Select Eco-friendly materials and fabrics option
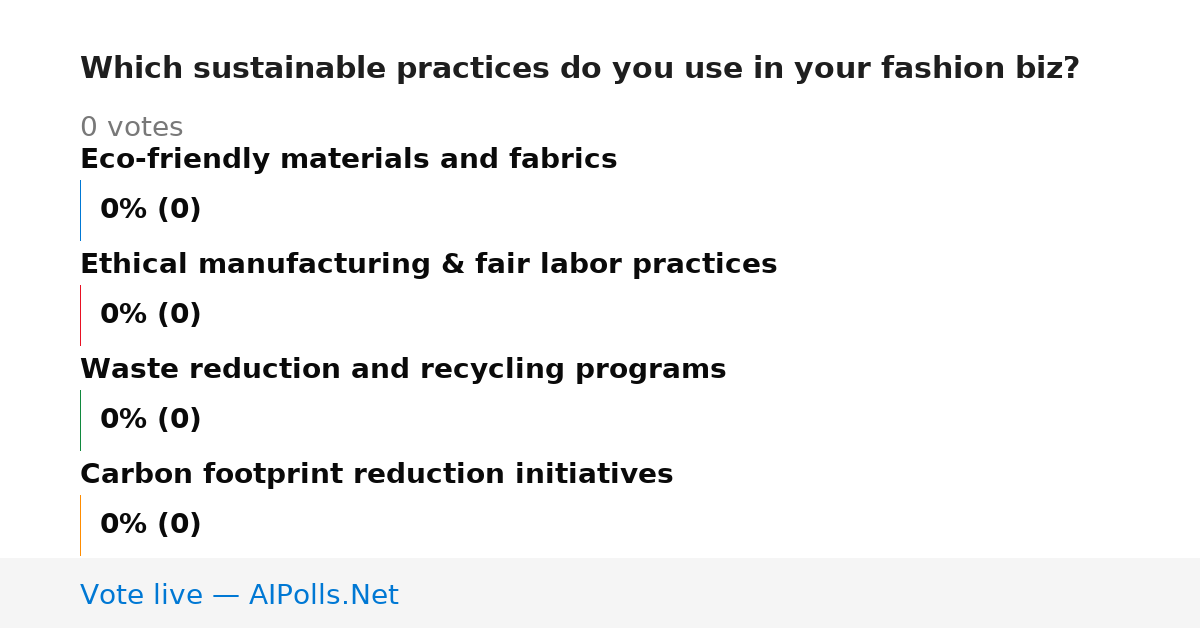This screenshot has height=628, width=1200. 349,160
